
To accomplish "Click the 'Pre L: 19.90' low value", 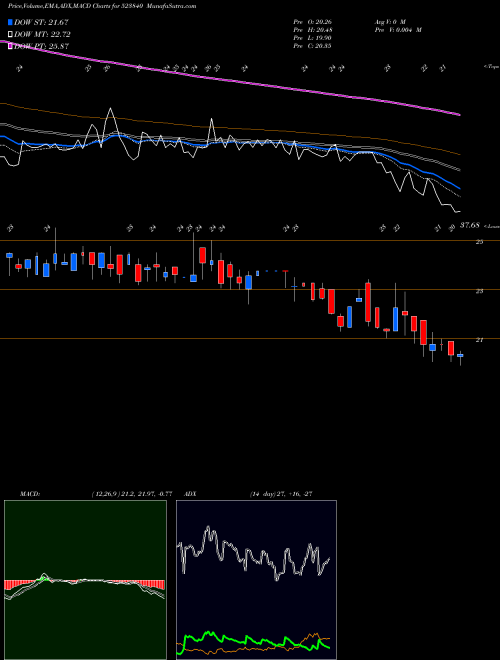I will [312, 38].
